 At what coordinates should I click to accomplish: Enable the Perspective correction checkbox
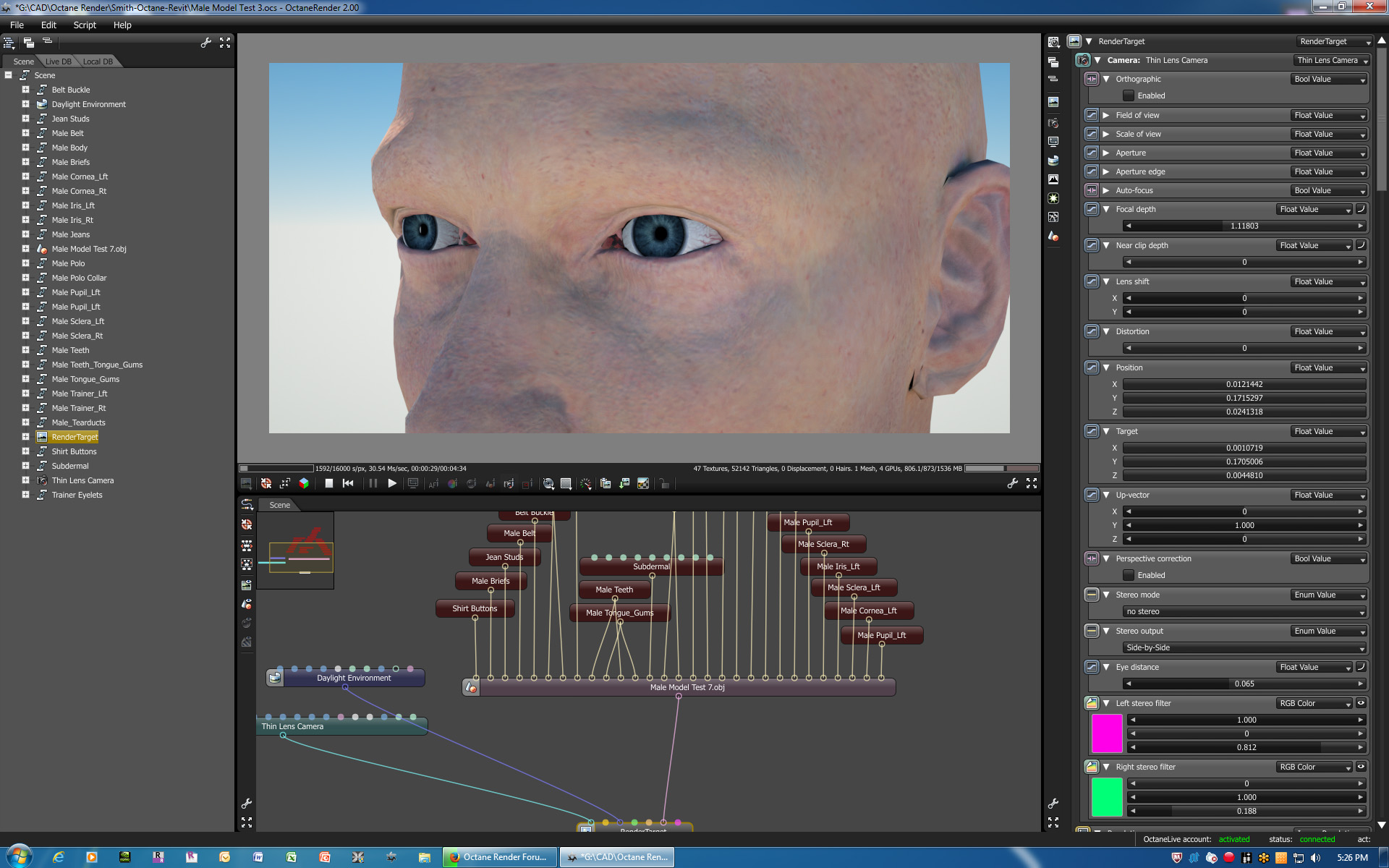[x=1128, y=575]
